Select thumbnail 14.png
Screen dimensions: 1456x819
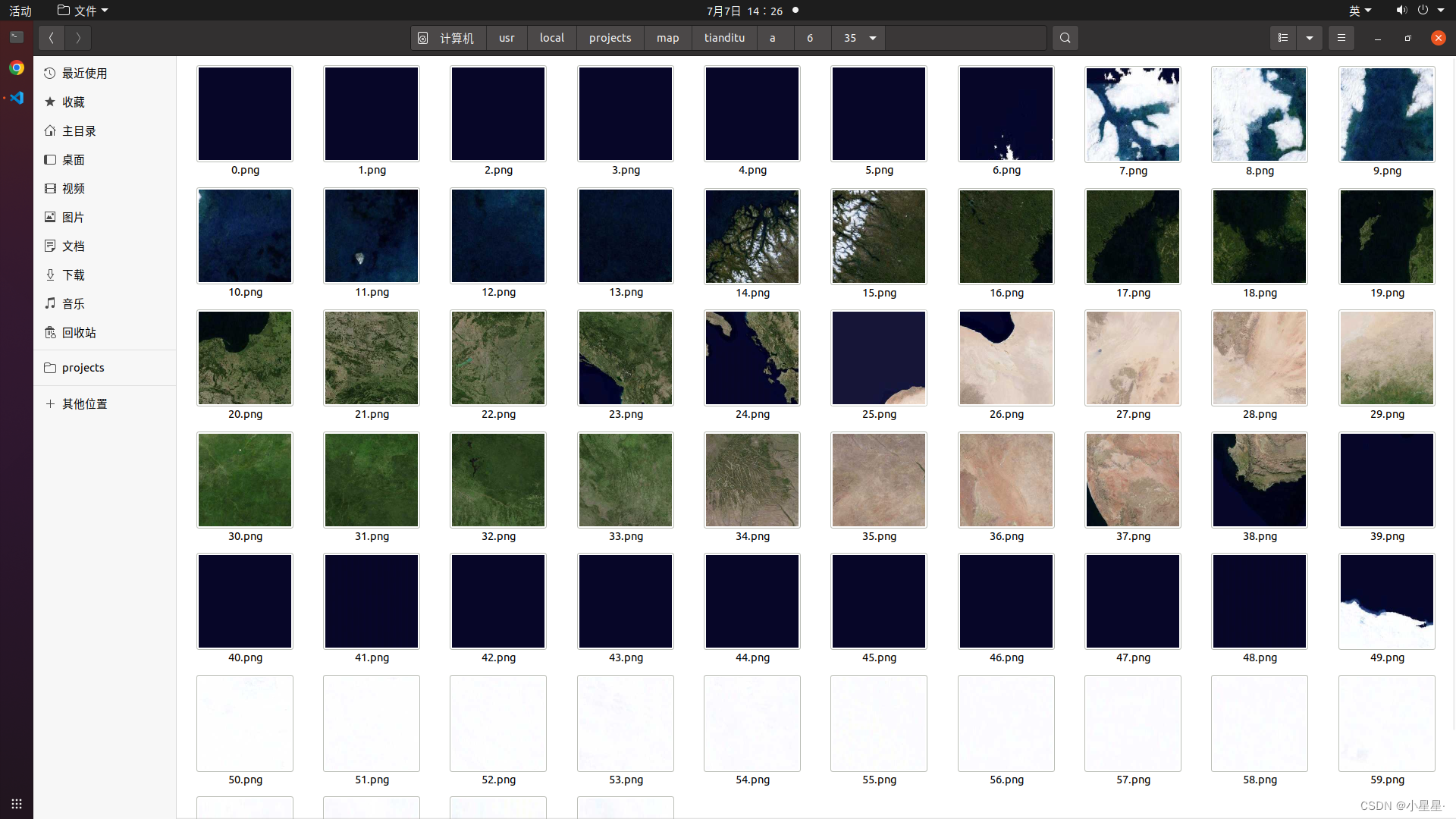(752, 236)
